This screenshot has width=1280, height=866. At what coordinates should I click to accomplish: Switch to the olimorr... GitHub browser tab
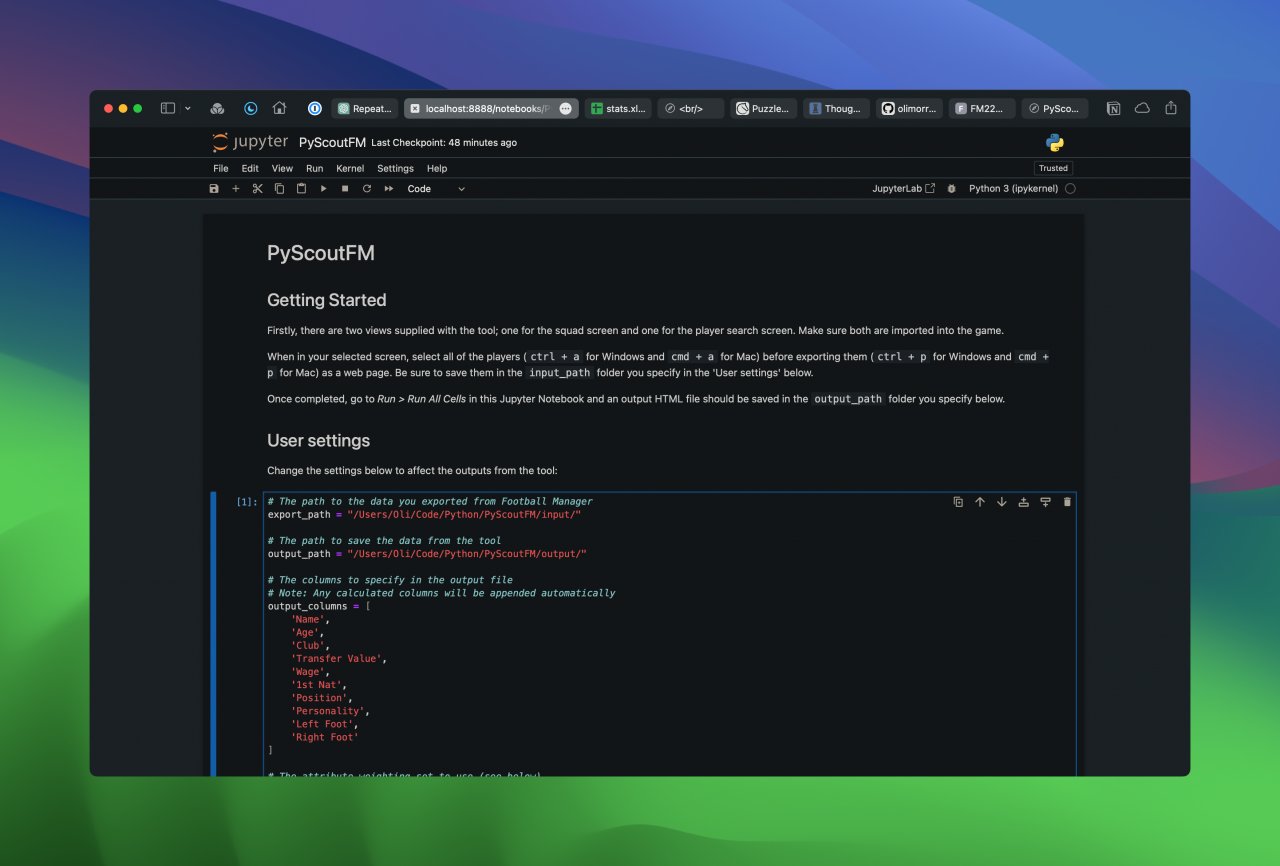pos(910,108)
